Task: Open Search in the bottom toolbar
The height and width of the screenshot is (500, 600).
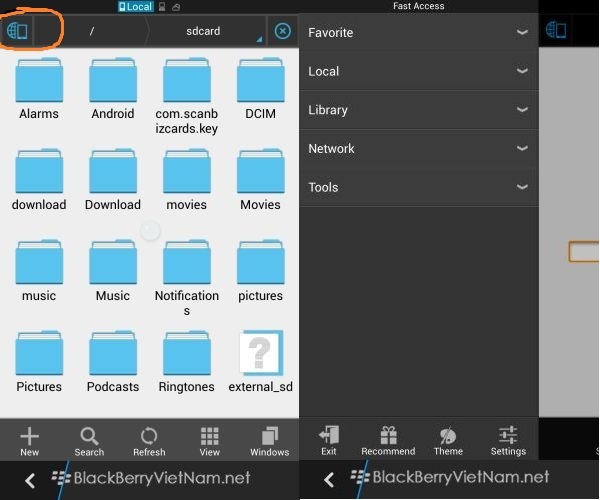Action: tap(89, 441)
